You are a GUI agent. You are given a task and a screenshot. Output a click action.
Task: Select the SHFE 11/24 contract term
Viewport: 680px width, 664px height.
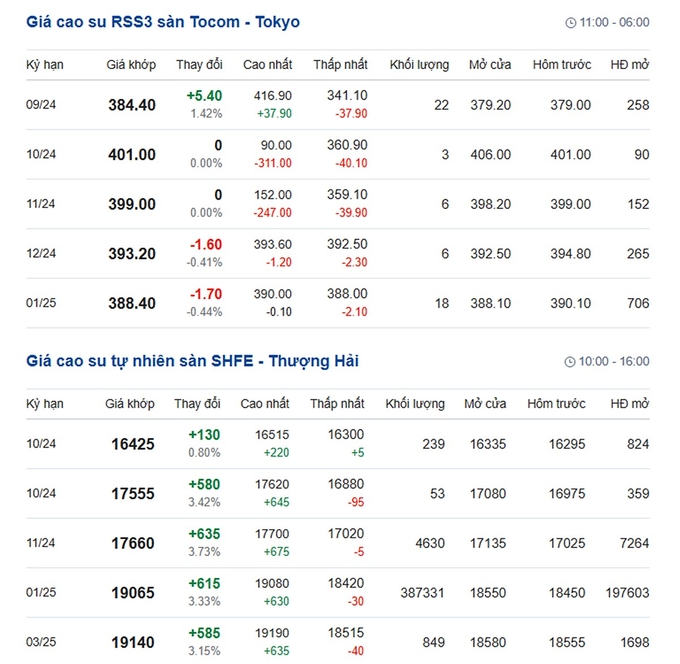(41, 543)
